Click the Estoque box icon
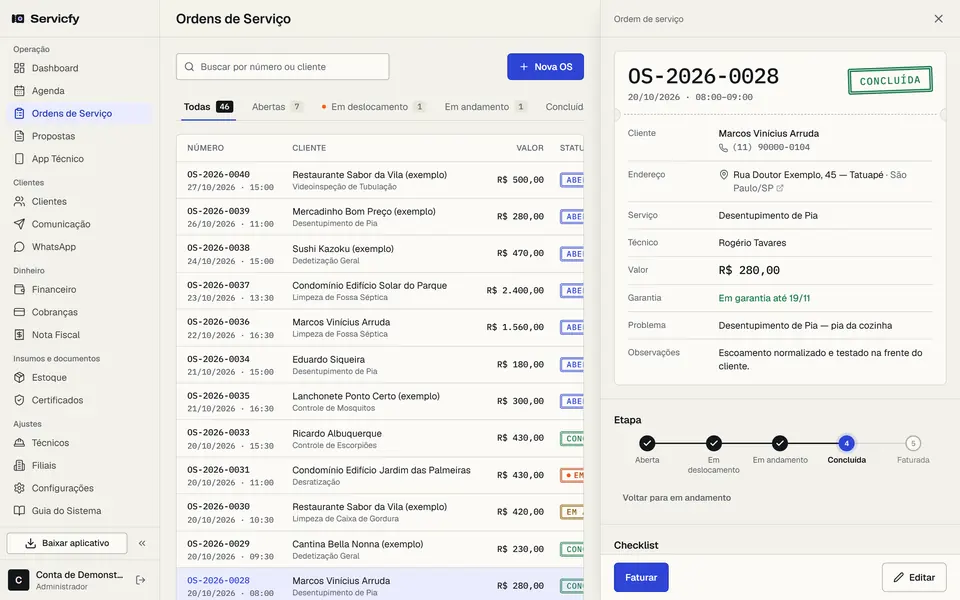The height and width of the screenshot is (600, 960). [x=20, y=377]
